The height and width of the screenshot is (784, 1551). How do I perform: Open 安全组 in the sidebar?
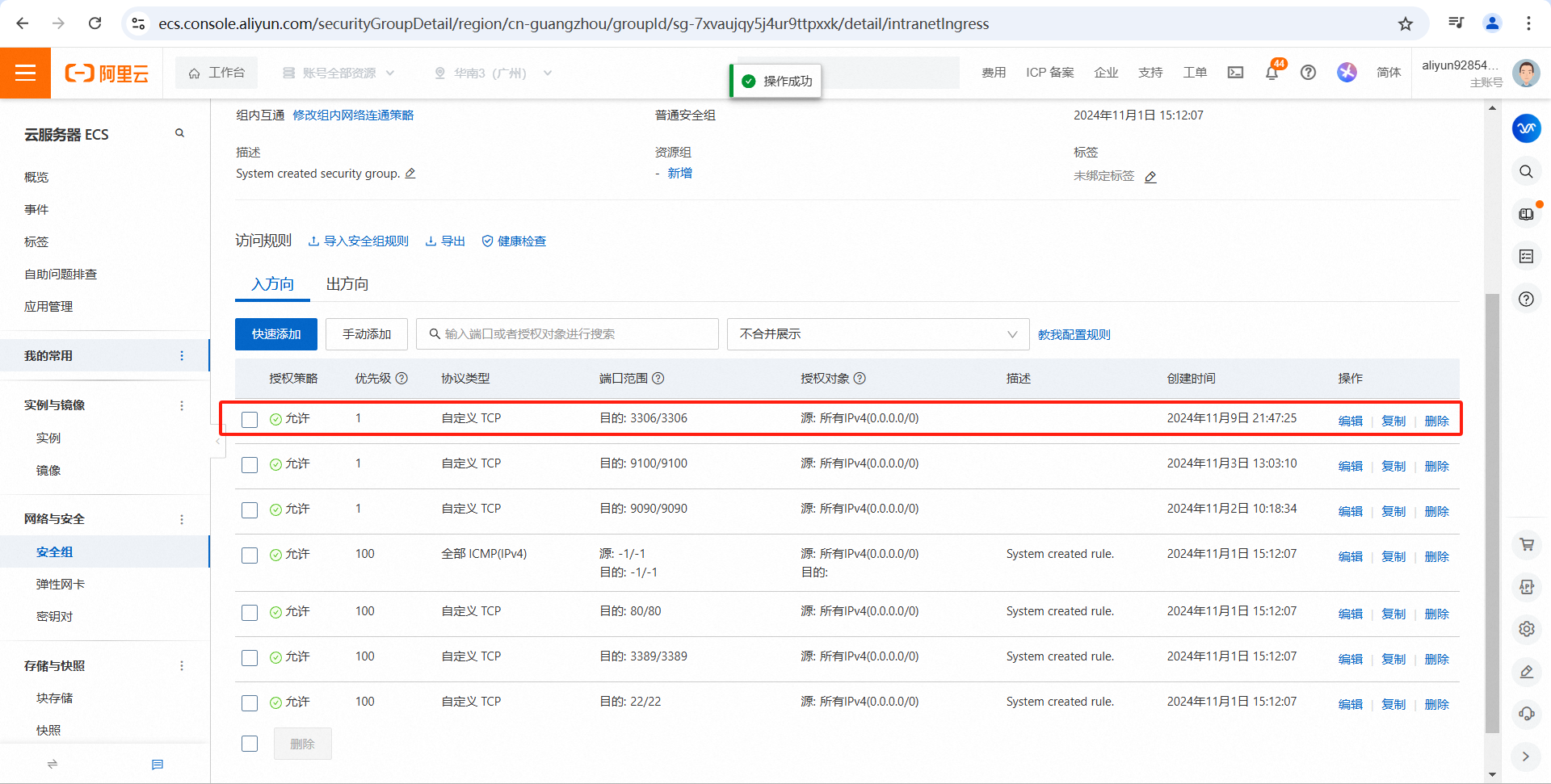click(55, 552)
